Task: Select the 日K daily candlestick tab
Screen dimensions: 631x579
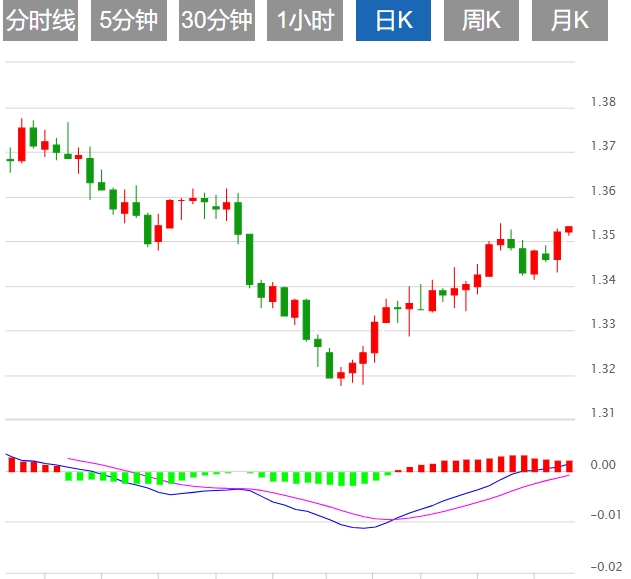Action: [x=393, y=20]
